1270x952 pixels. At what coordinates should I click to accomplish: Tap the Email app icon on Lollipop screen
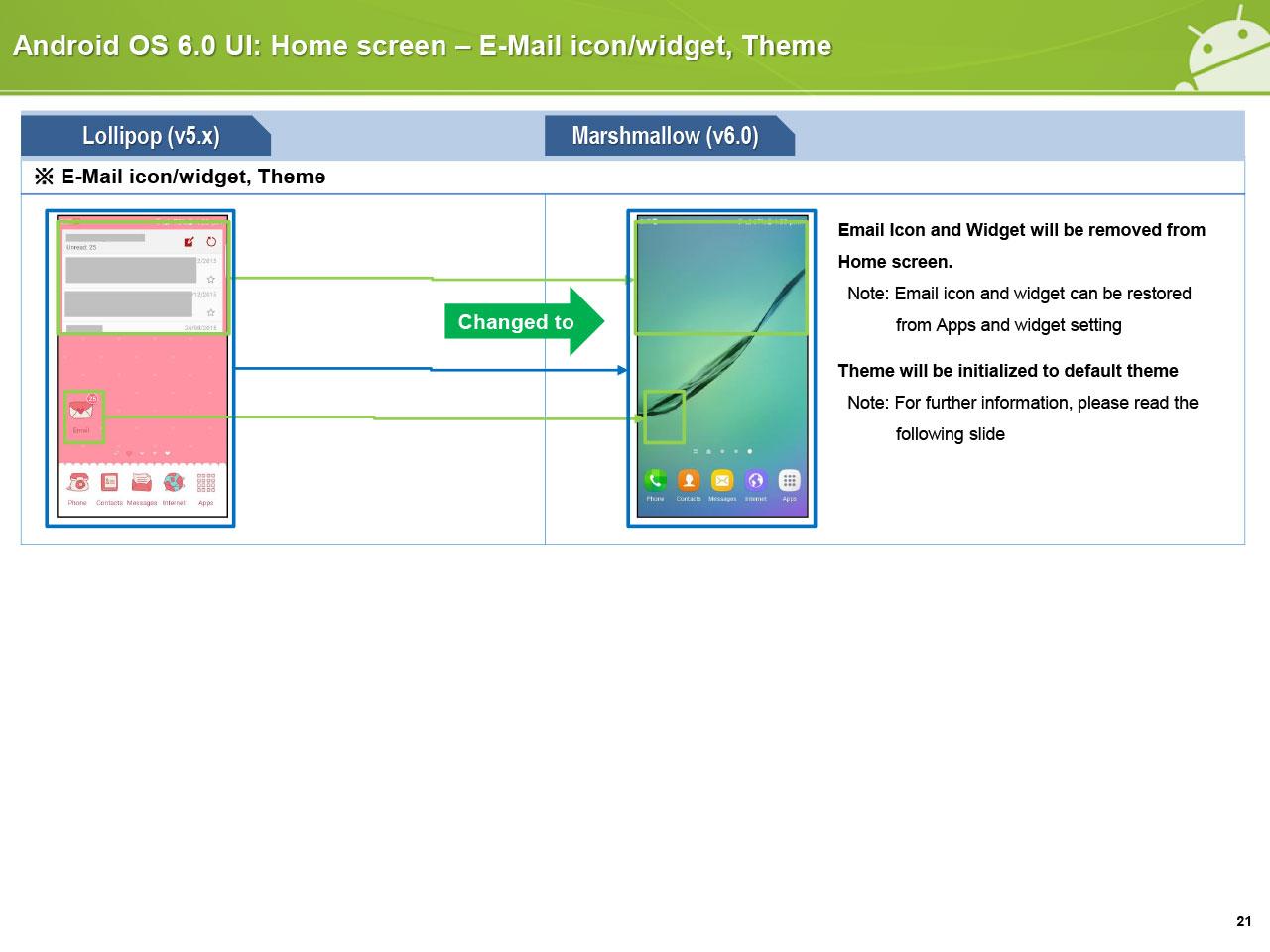click(81, 411)
